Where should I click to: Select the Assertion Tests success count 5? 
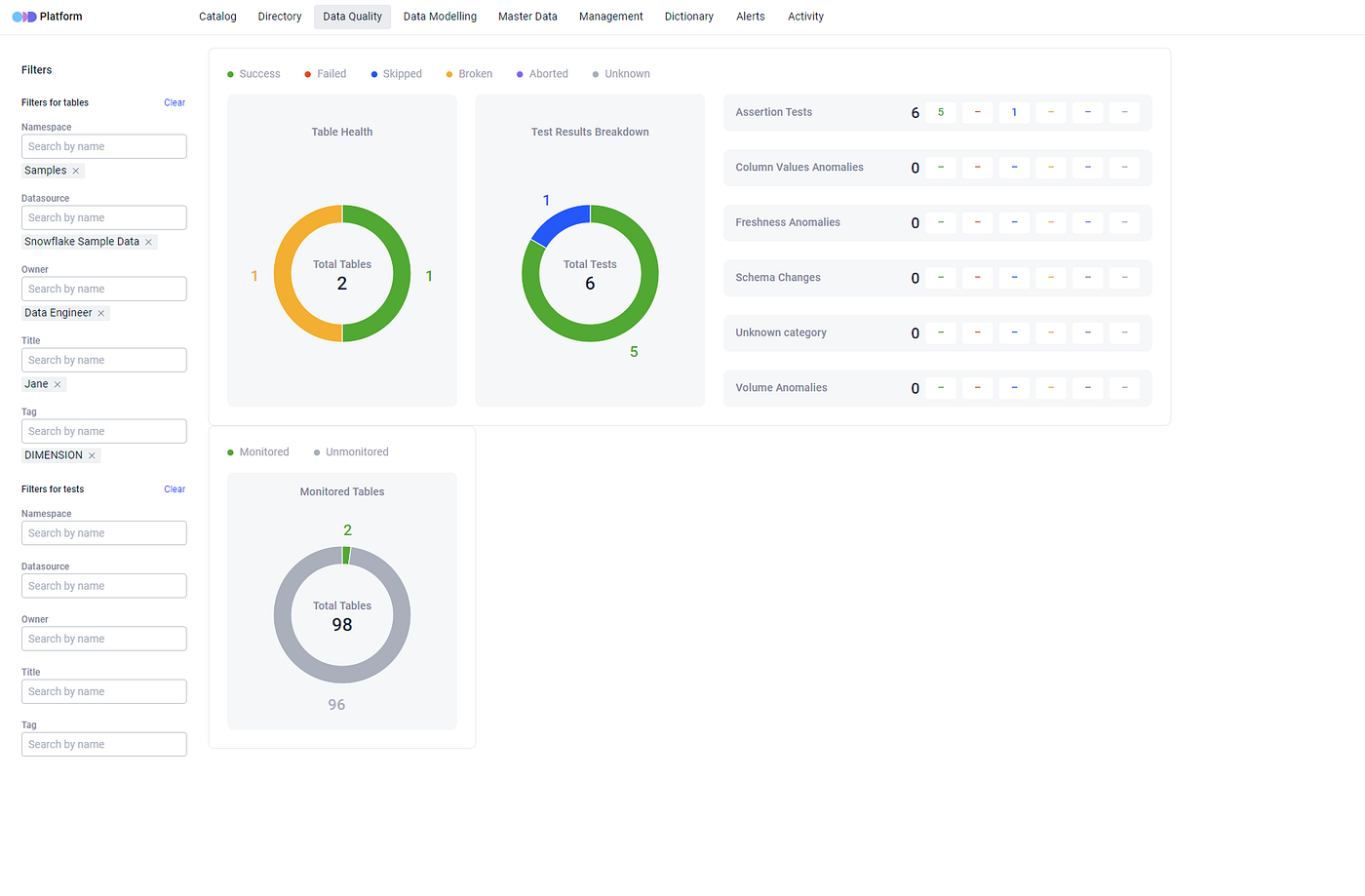point(941,112)
